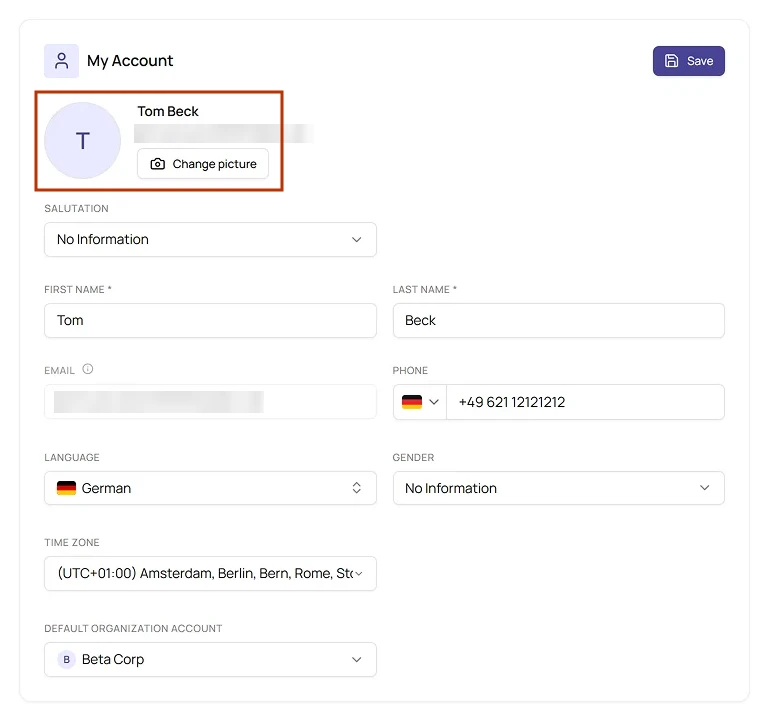Click the German flag in phone field
770x722 pixels.
coord(412,402)
